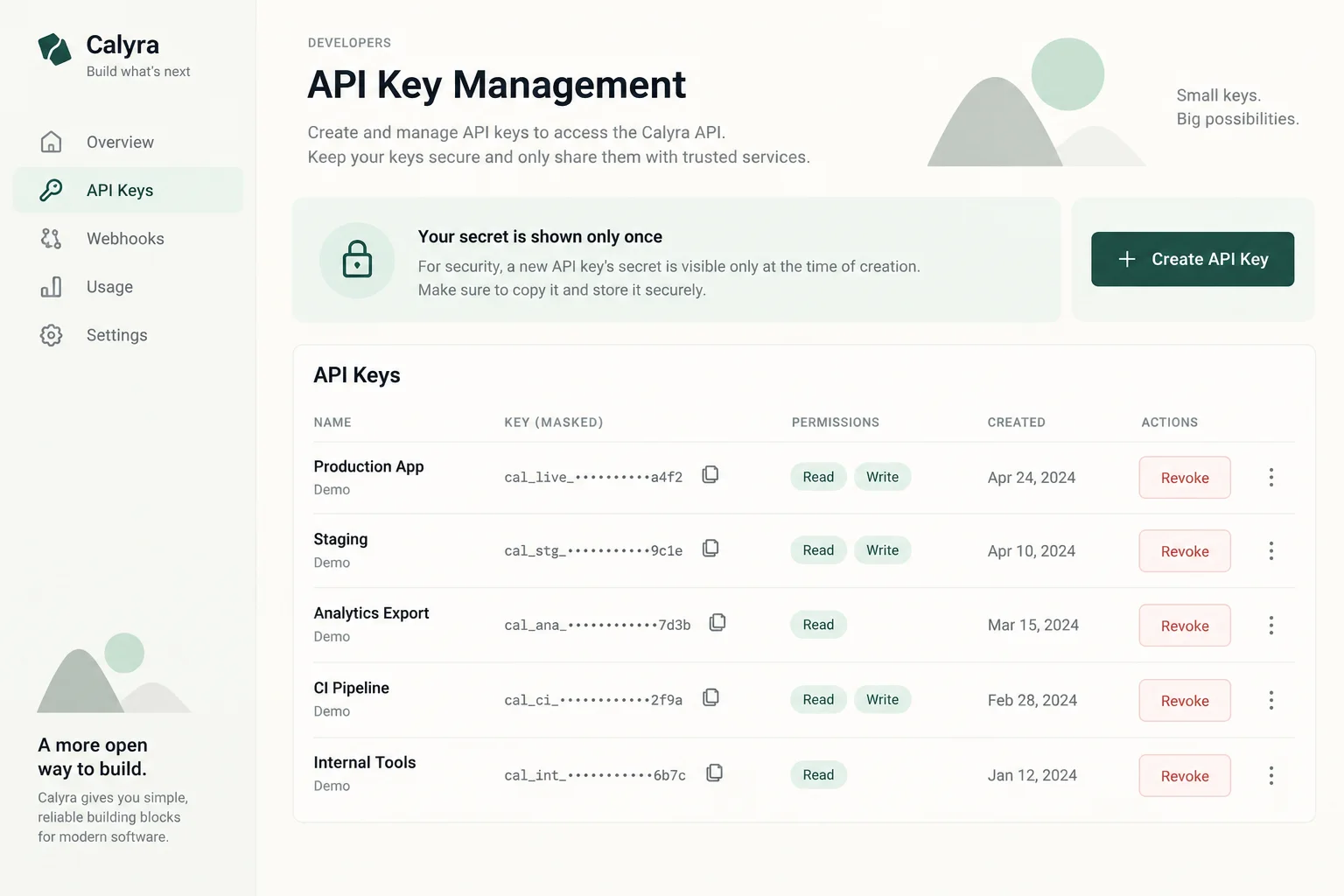Click the Overview home icon
Viewport: 1344px width, 896px height.
coord(51,142)
